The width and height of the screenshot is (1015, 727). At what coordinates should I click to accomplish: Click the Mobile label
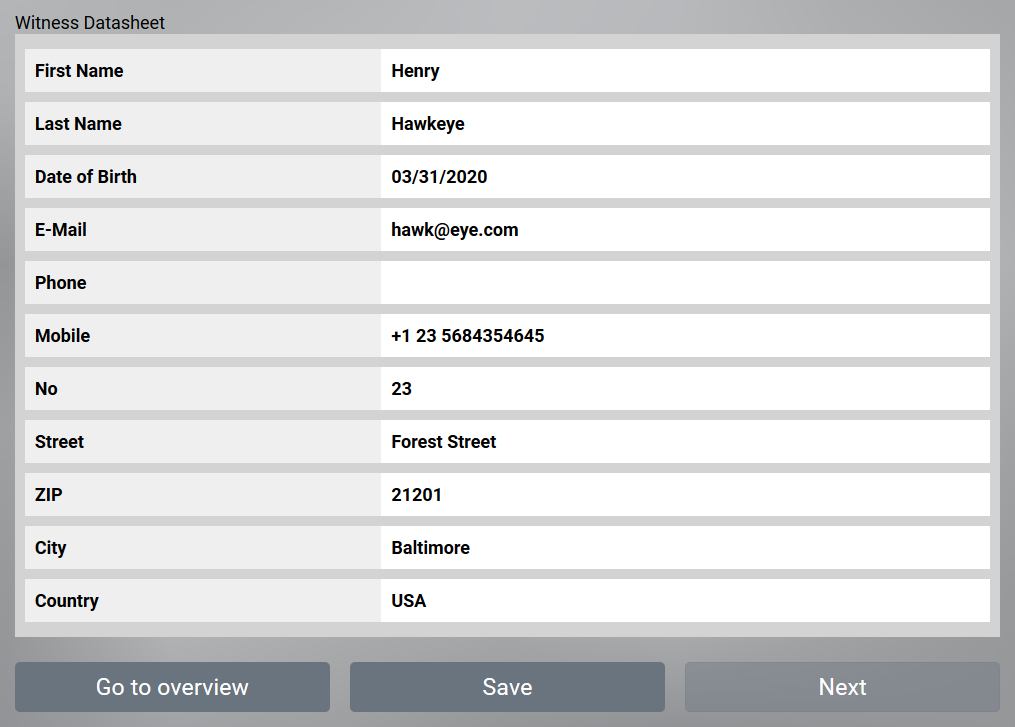click(x=63, y=336)
